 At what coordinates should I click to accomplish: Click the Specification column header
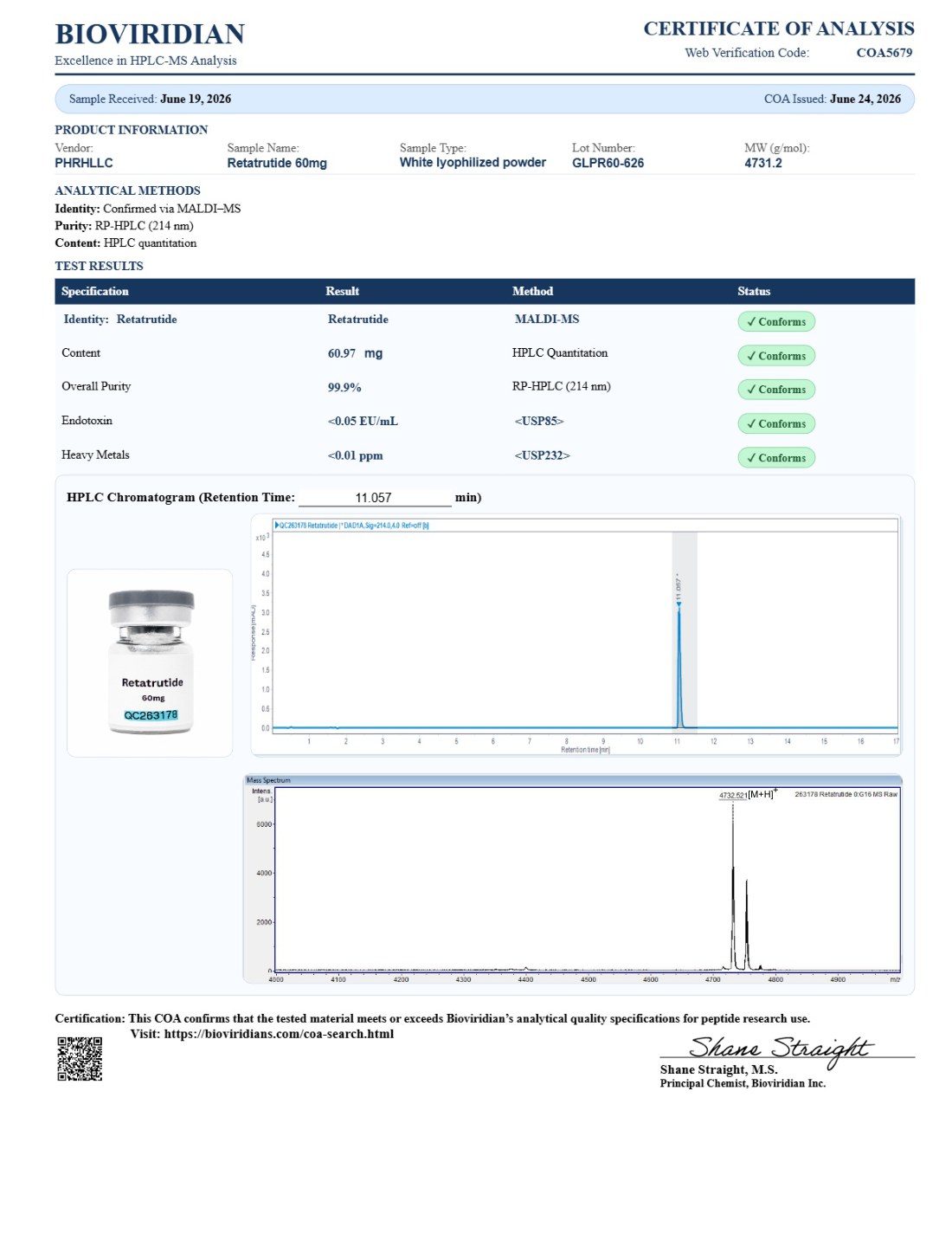point(95,291)
